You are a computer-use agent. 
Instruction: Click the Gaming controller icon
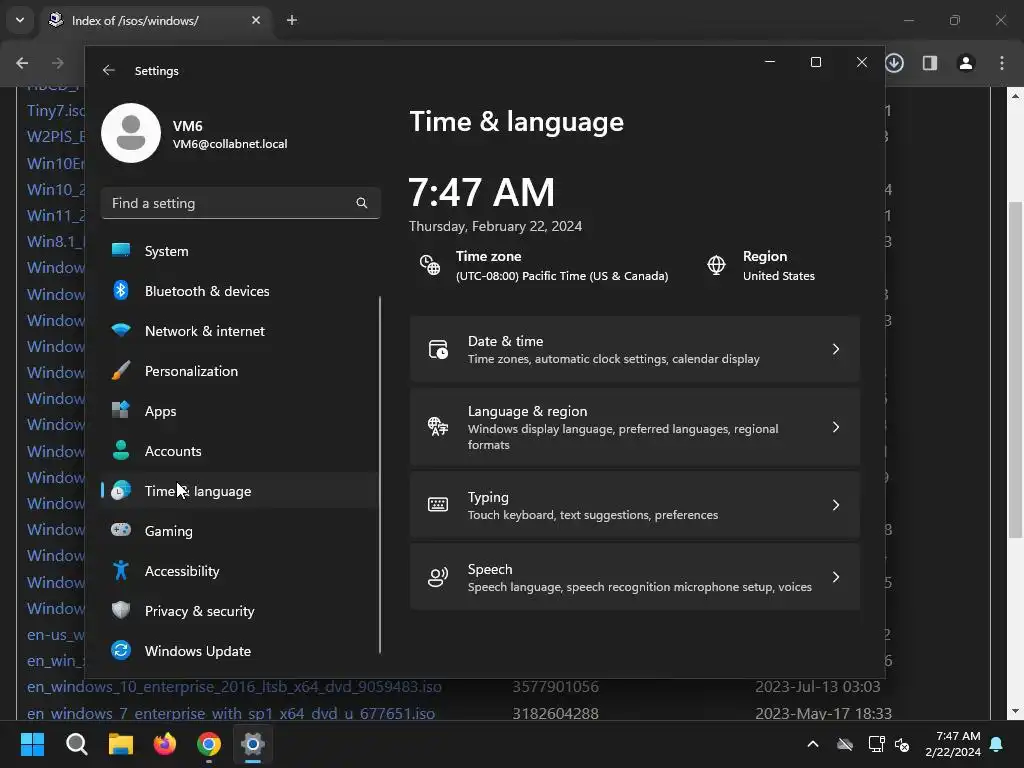point(121,530)
